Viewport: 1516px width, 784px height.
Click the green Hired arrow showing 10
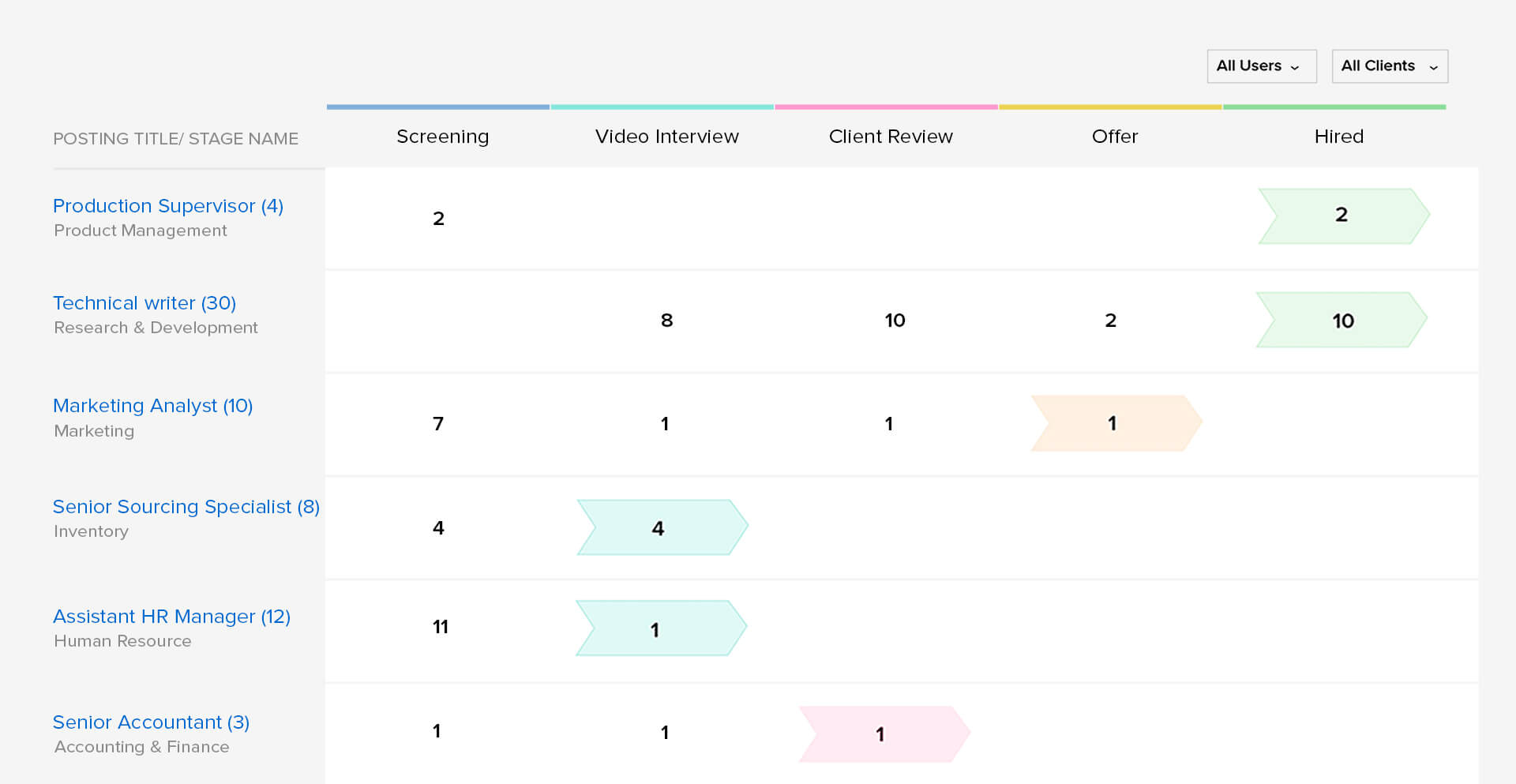(1342, 321)
